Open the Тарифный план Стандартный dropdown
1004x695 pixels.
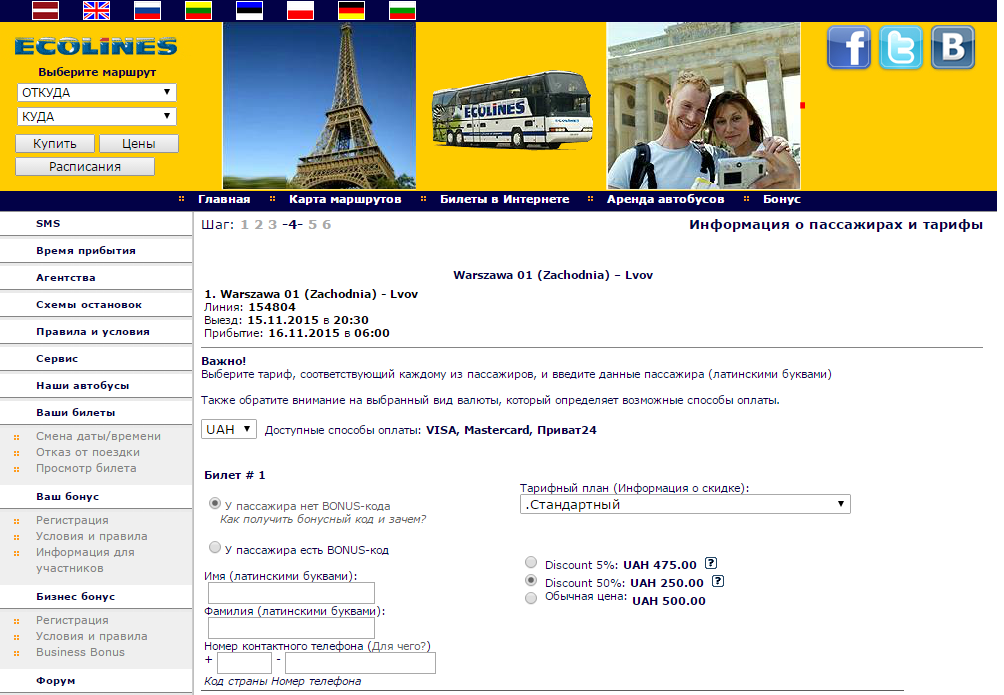pyautogui.click(x=685, y=504)
